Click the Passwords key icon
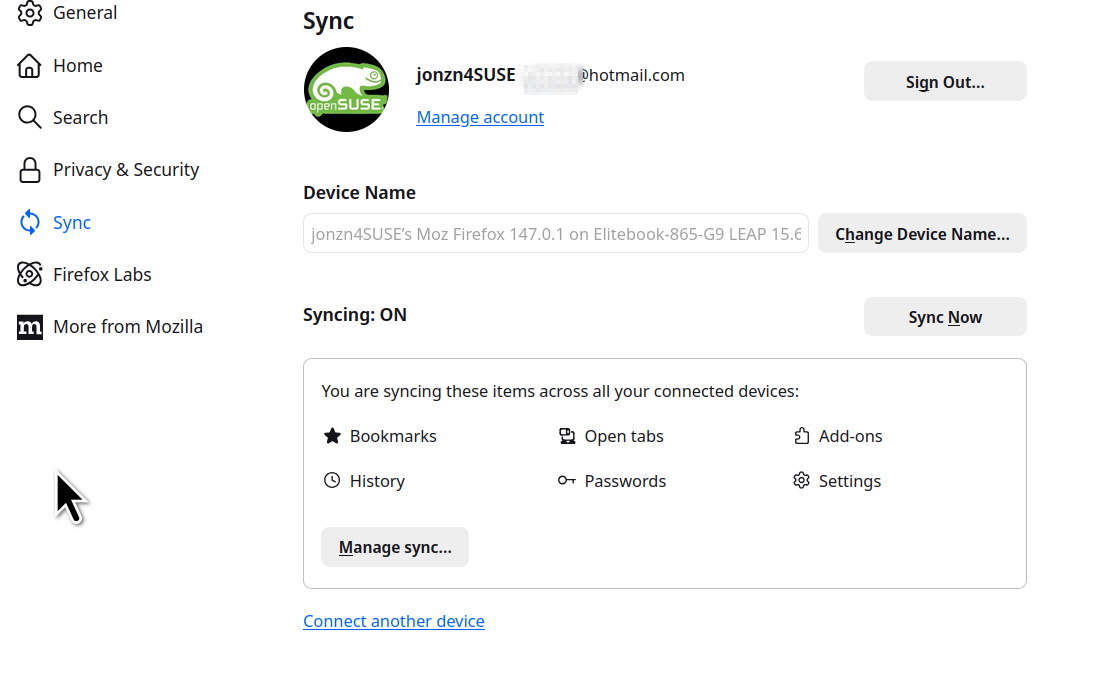Screen dimensions: 1116x690 point(567,481)
